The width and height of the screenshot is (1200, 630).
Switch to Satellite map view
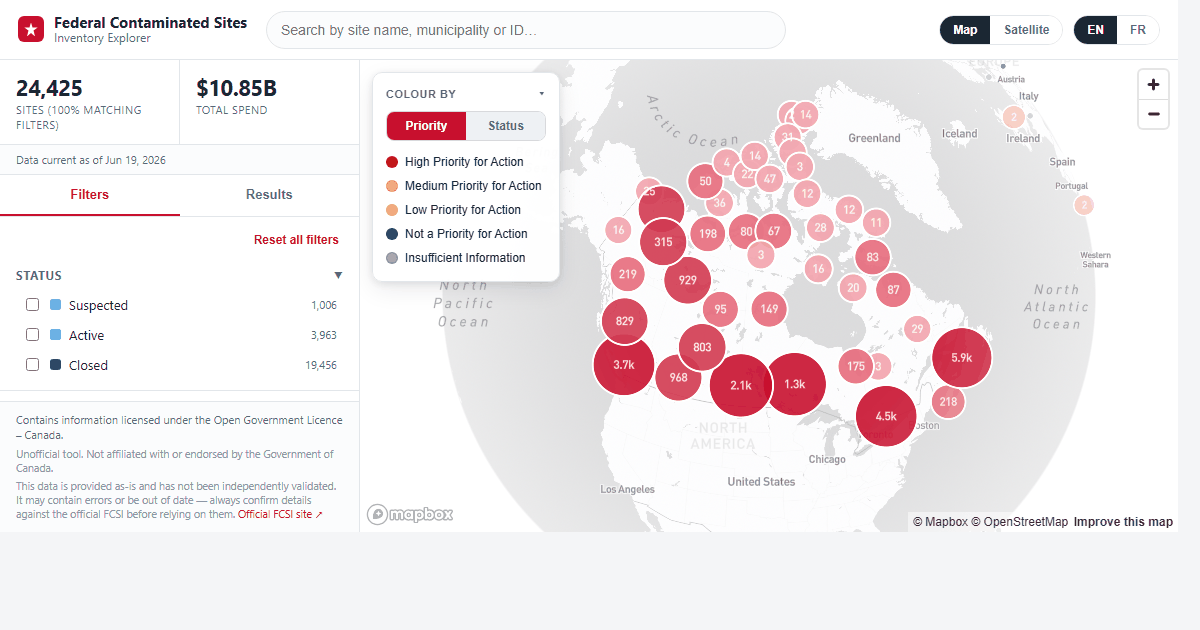tap(1027, 30)
